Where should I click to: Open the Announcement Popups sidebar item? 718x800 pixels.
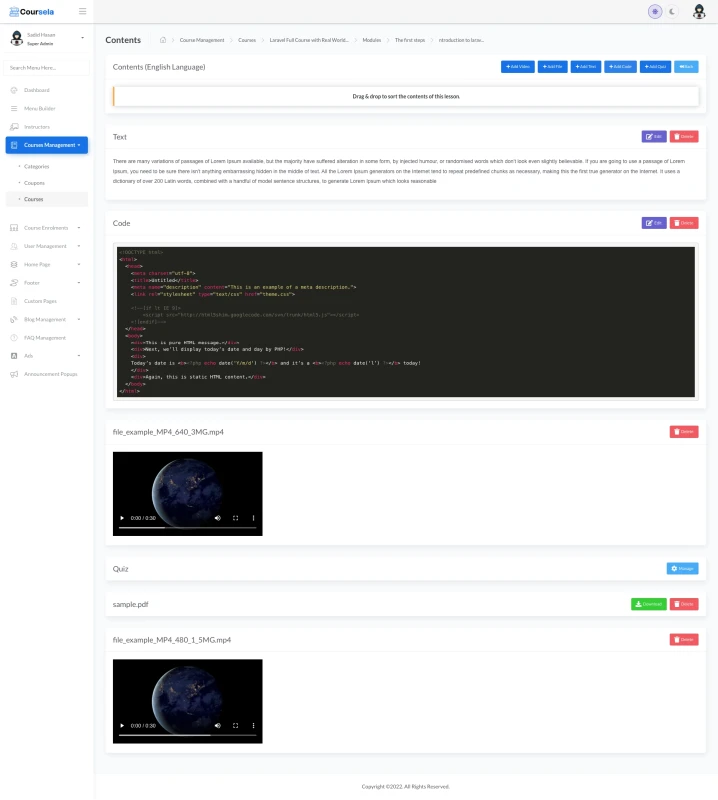coord(50,374)
